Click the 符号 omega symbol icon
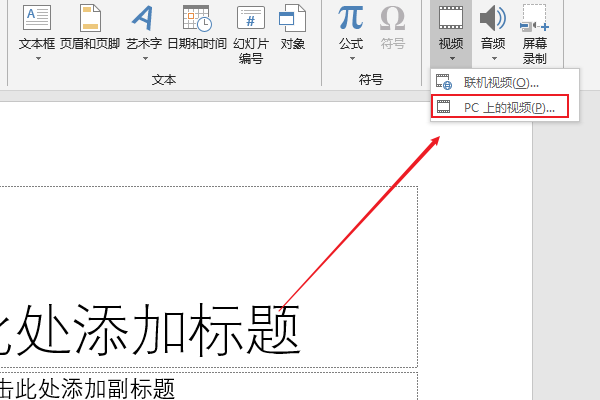Image resolution: width=600 pixels, height=400 pixels. (393, 17)
